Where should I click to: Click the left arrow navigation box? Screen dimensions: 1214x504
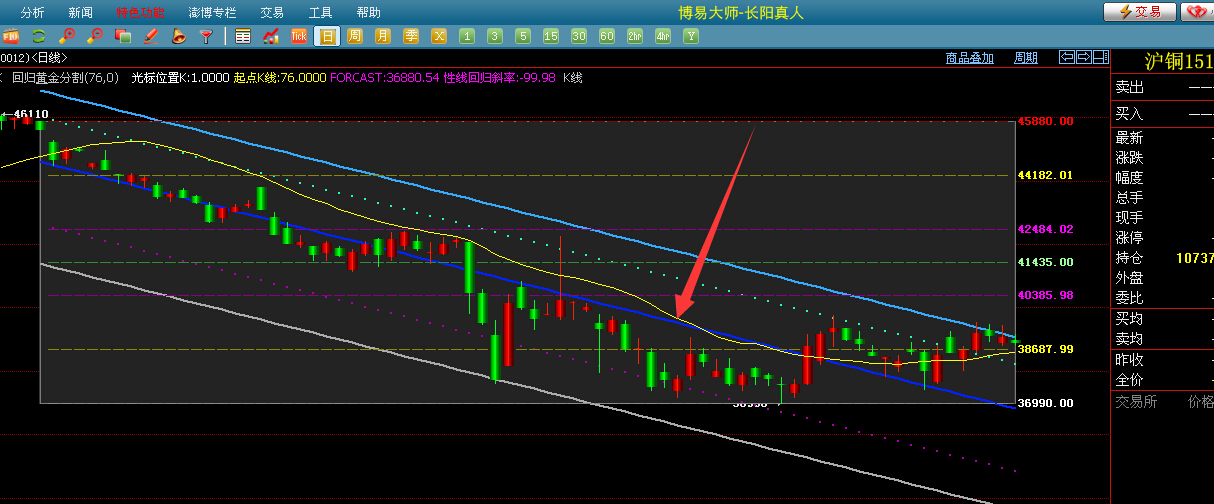(1067, 57)
